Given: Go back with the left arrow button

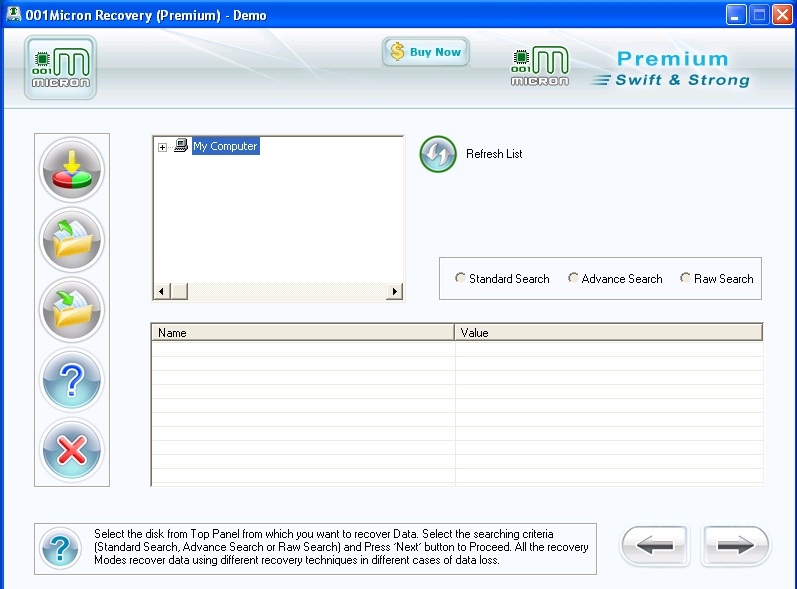Looking at the screenshot, I should [x=655, y=546].
